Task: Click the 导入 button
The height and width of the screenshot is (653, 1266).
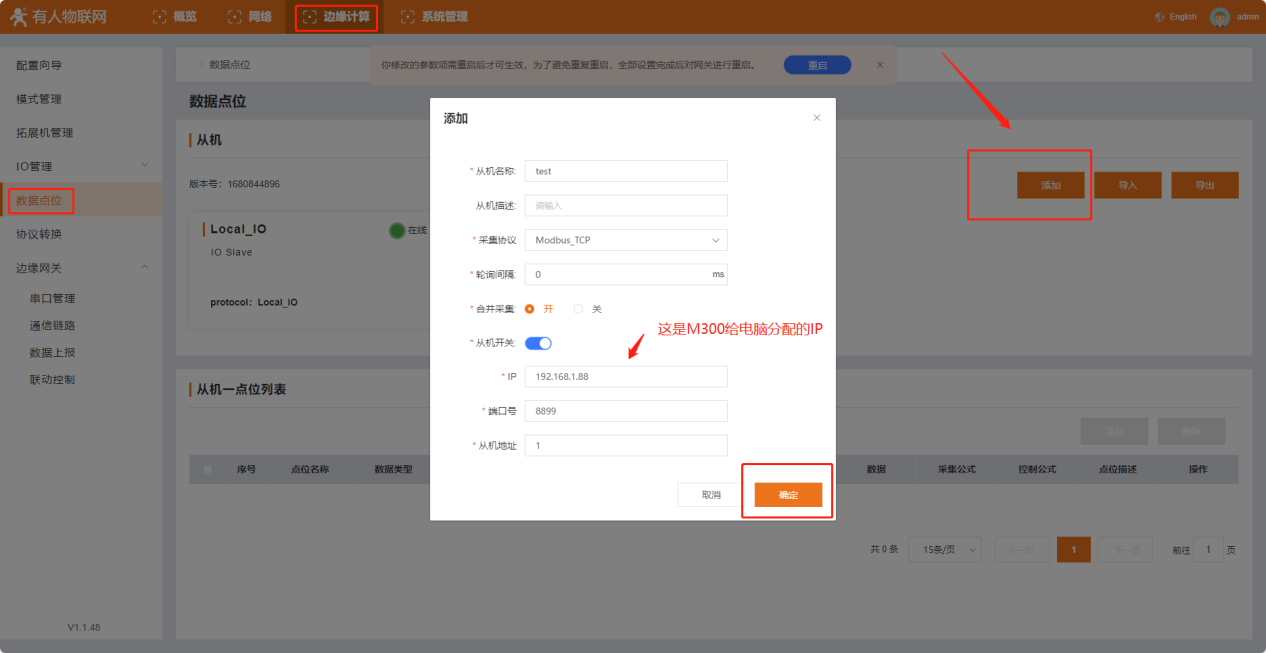Action: point(1128,185)
